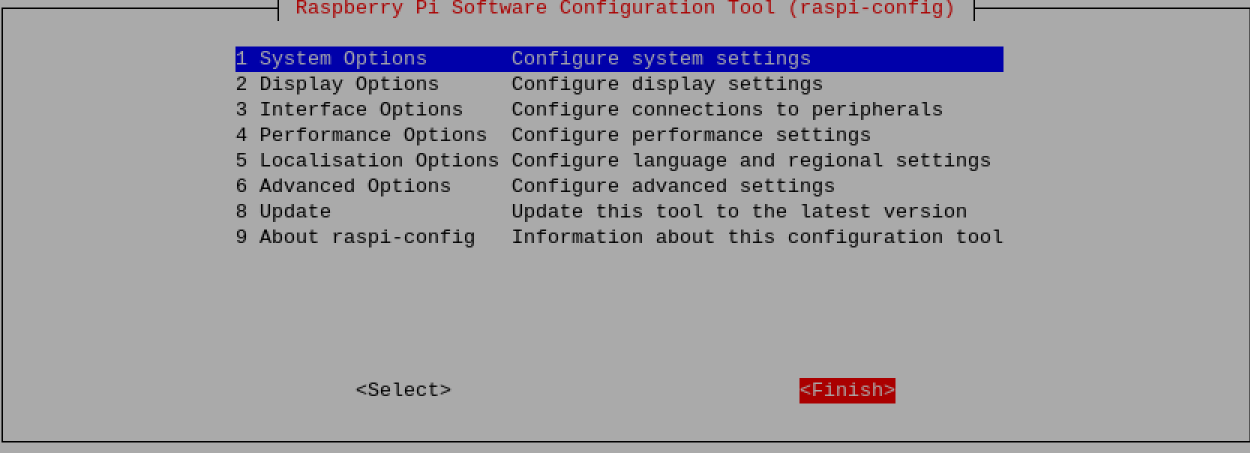The image size is (1250, 453).
Task: Click 'Configure connections to peripherals' description
Action: tap(727, 110)
